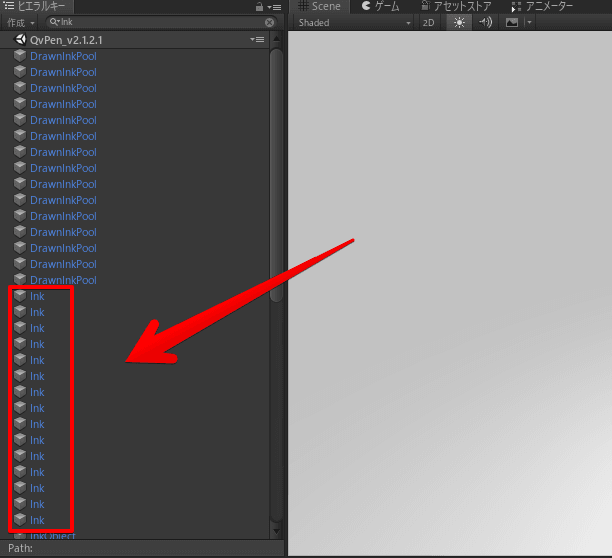The height and width of the screenshot is (558, 612).
Task: Toggle 2D view mode
Action: [x=429, y=22]
